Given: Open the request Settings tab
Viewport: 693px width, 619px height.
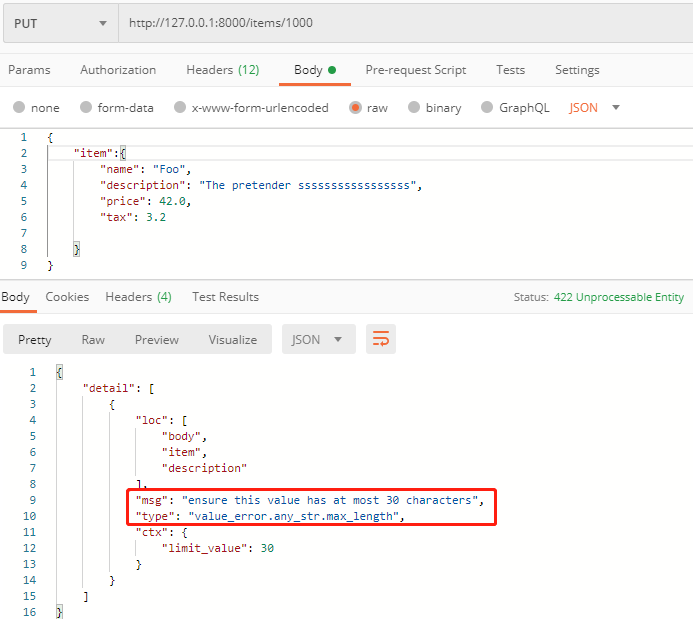Looking at the screenshot, I should 577,70.
